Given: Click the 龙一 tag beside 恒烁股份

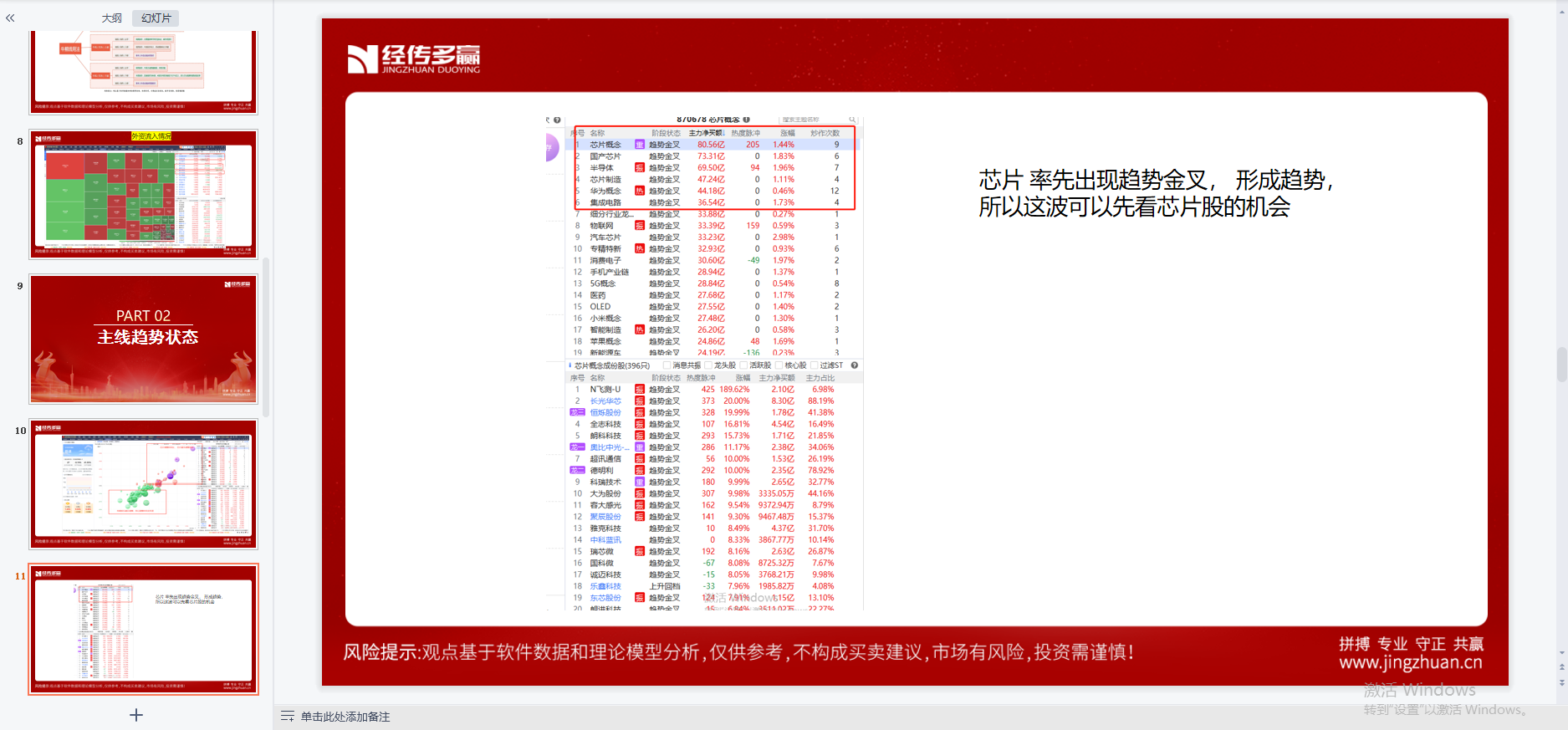Looking at the screenshot, I should 577,412.
